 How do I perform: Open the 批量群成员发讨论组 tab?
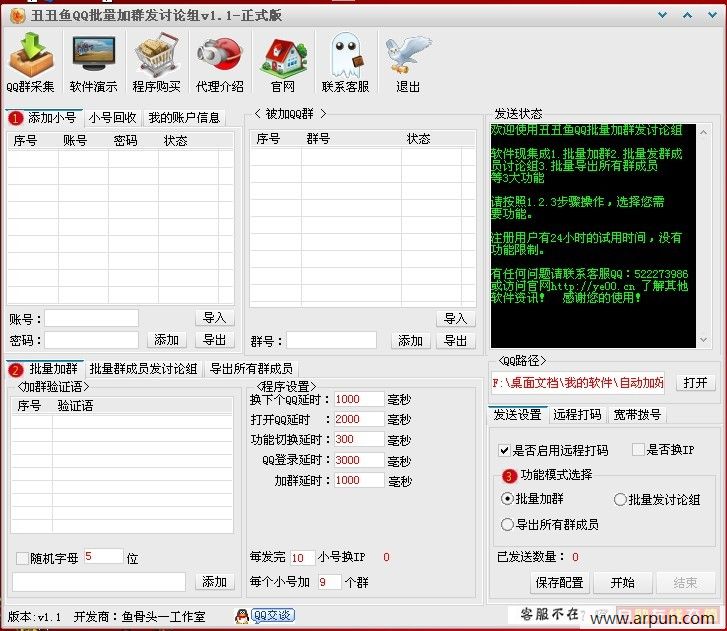pyautogui.click(x=143, y=369)
